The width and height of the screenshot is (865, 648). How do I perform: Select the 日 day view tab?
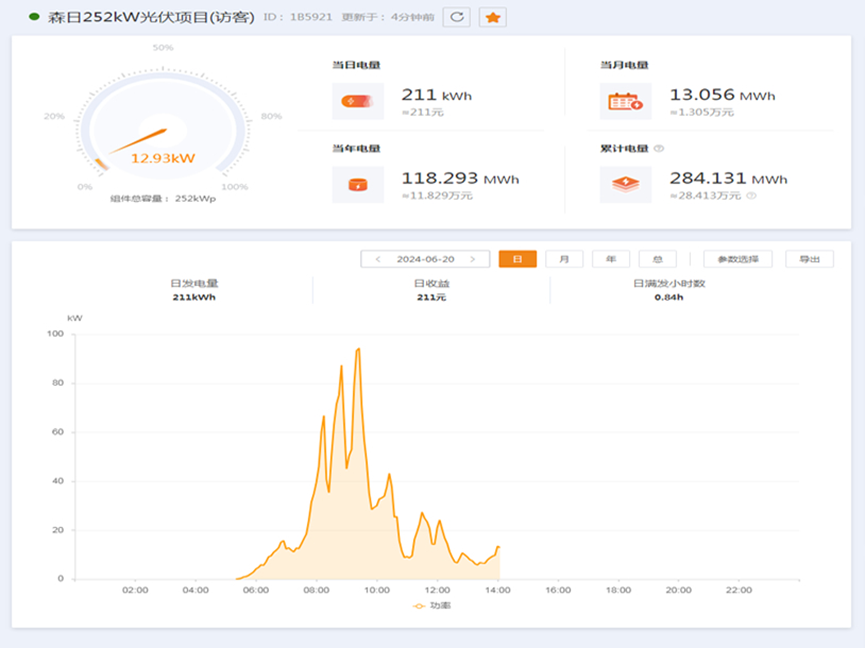pyautogui.click(x=517, y=259)
